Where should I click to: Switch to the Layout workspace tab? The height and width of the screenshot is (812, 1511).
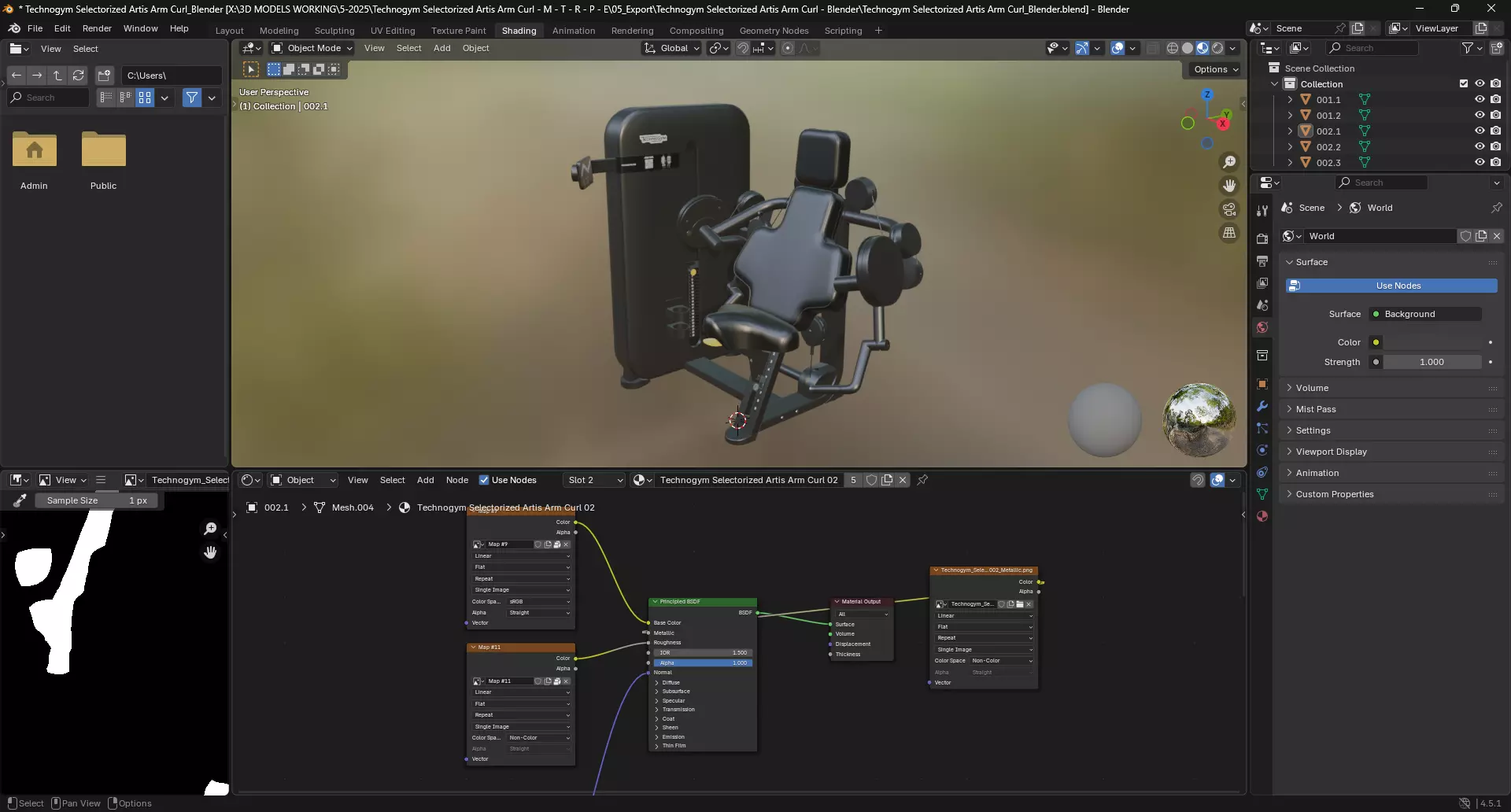[x=230, y=31]
